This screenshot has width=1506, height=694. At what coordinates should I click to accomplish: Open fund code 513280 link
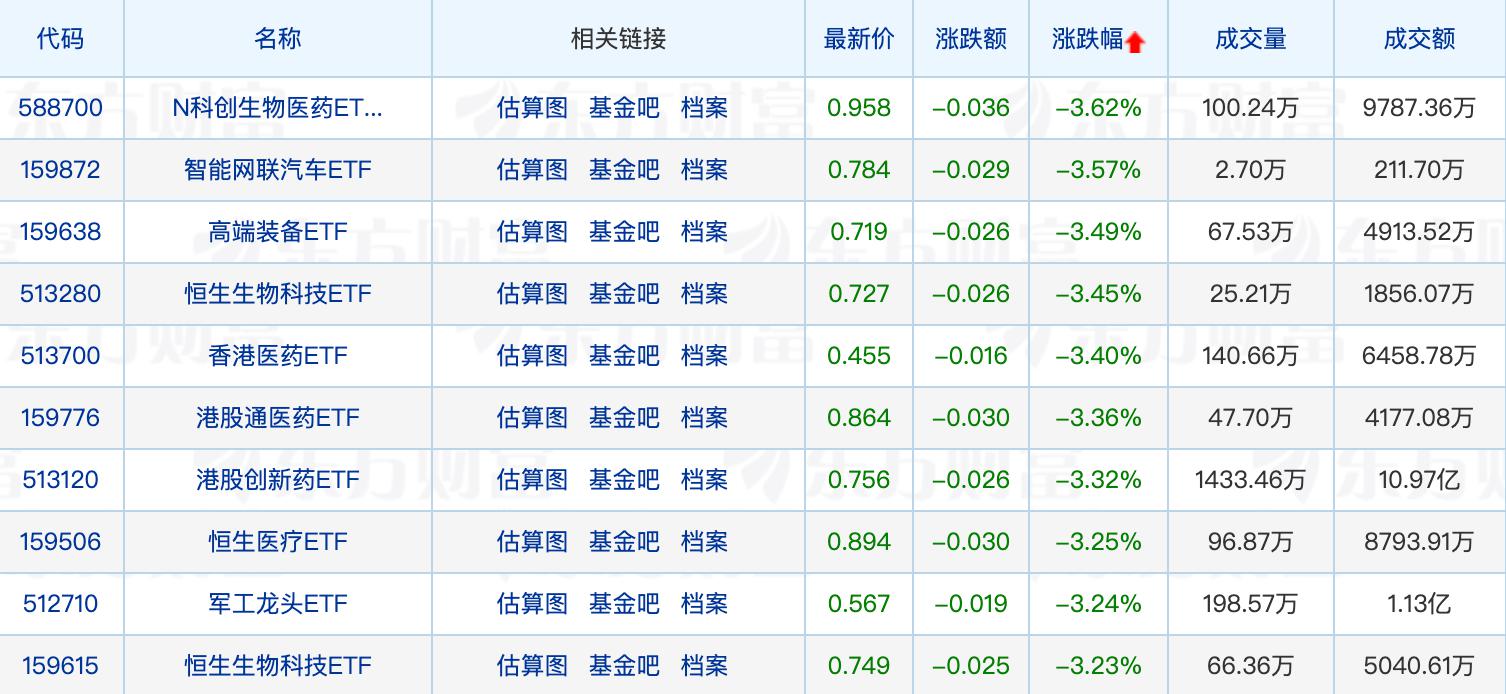61,294
